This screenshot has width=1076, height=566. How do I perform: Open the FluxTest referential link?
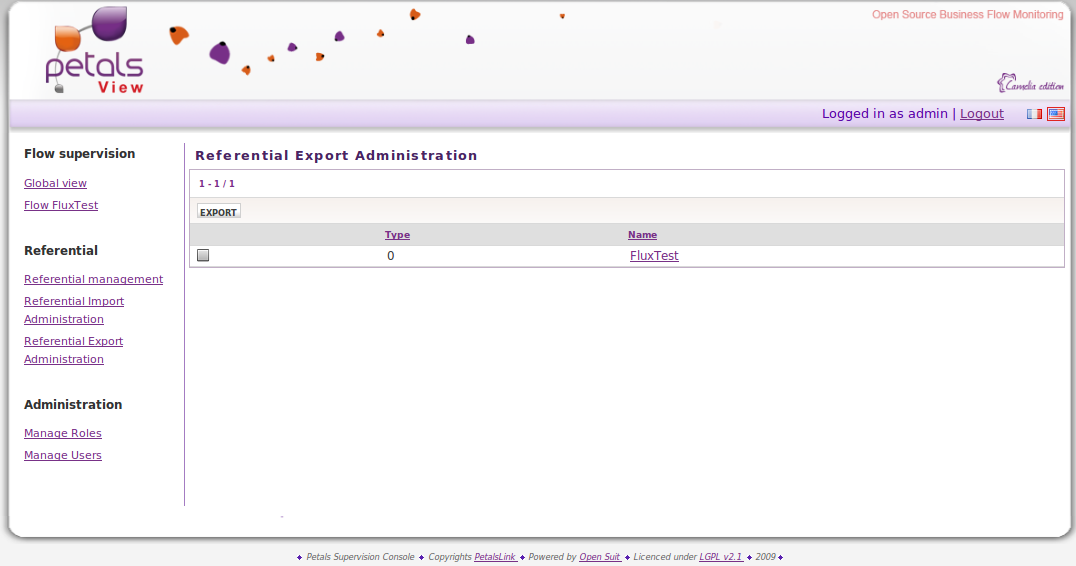tap(654, 256)
